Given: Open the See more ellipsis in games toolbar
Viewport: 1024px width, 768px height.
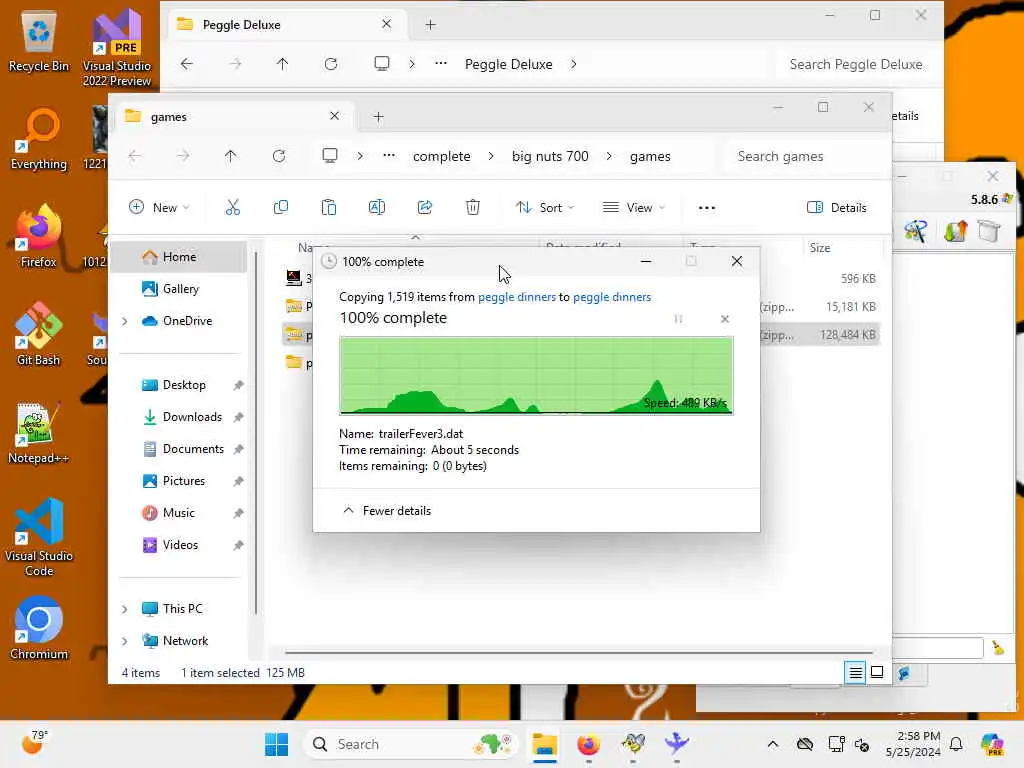Looking at the screenshot, I should pos(707,208).
